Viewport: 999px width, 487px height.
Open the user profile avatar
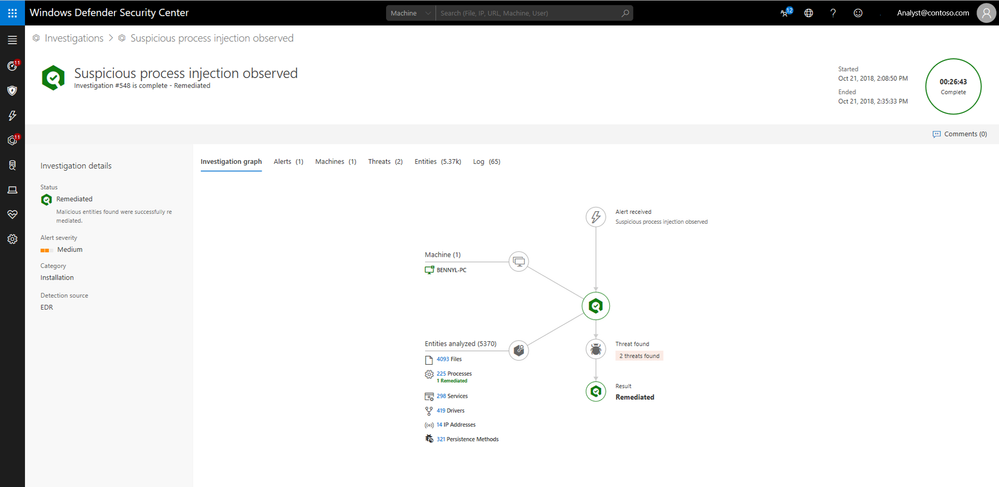pyautogui.click(x=986, y=13)
